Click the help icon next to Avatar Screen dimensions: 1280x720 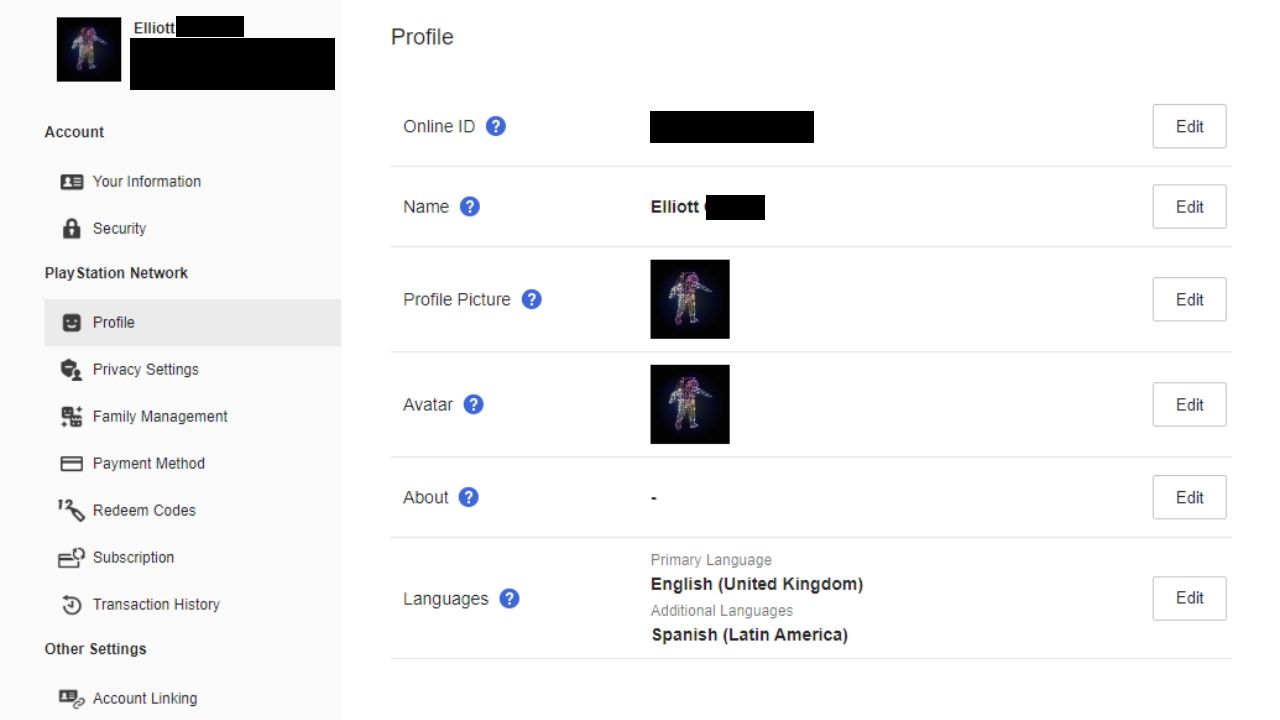coord(474,405)
